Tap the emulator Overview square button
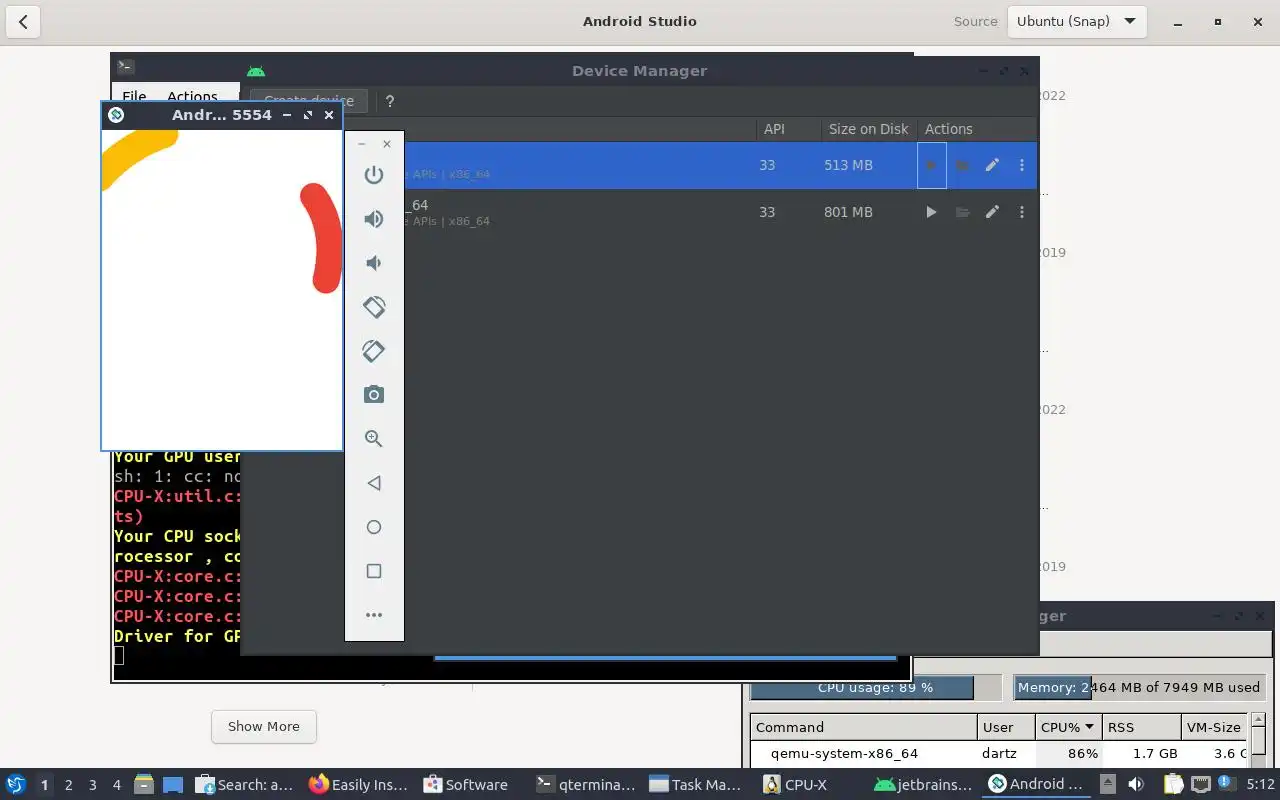Screen dimensions: 1280x800 pyautogui.click(x=374, y=571)
